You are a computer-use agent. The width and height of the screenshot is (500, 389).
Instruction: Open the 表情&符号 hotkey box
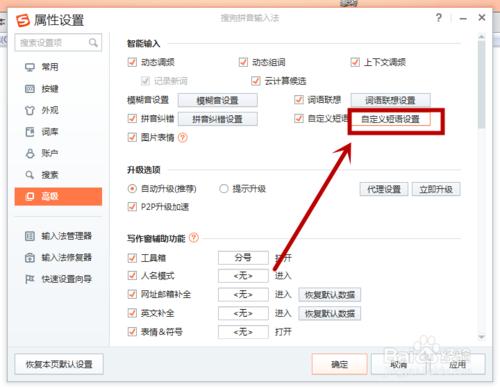point(243,332)
